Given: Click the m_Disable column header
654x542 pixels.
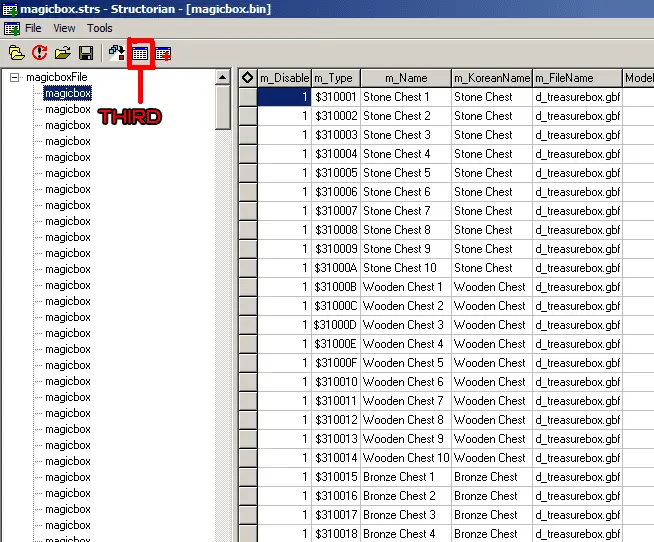Looking at the screenshot, I should tap(284, 78).
